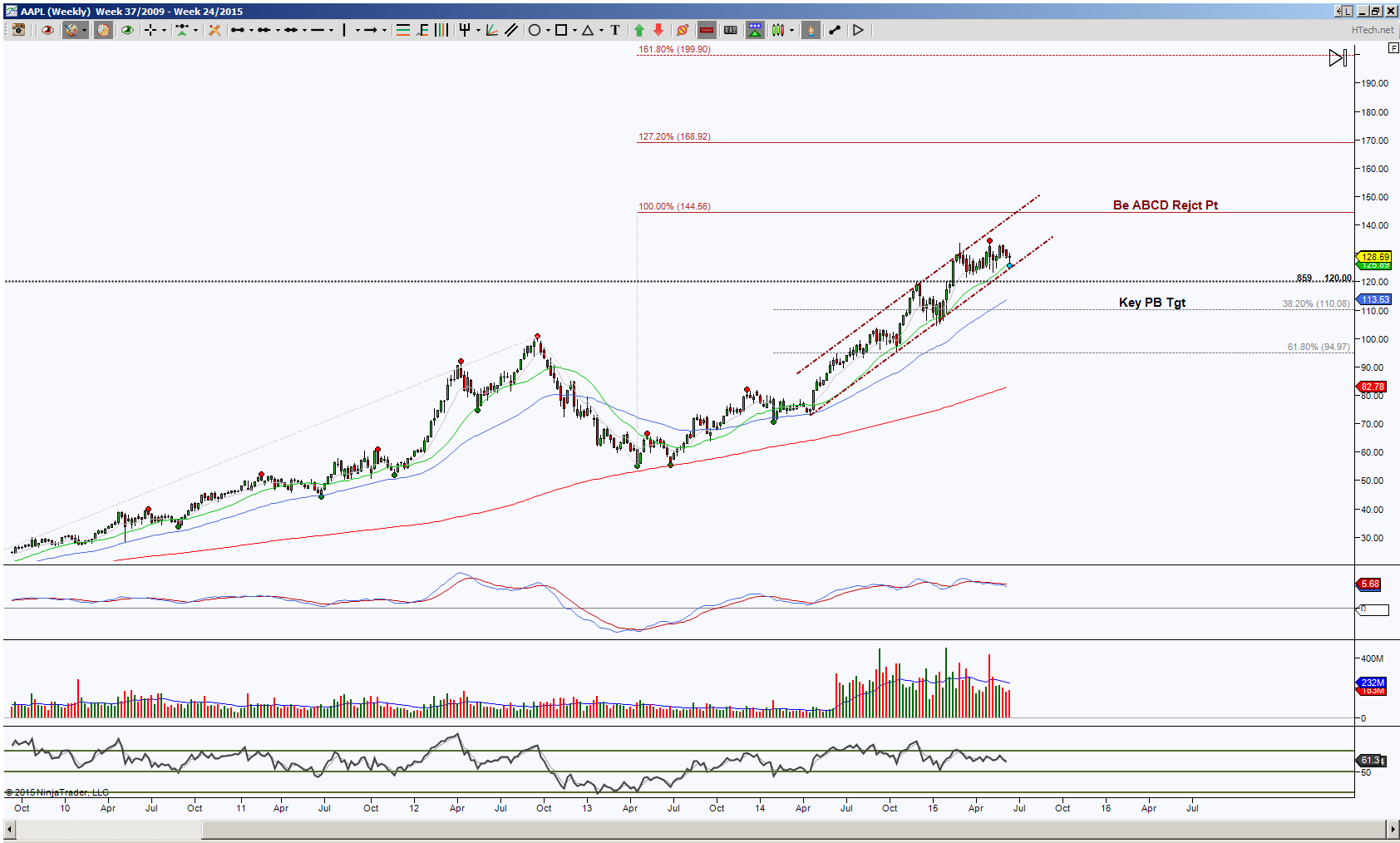Select the parallel channel lines tool
The height and width of the screenshot is (843, 1400).
(511, 30)
